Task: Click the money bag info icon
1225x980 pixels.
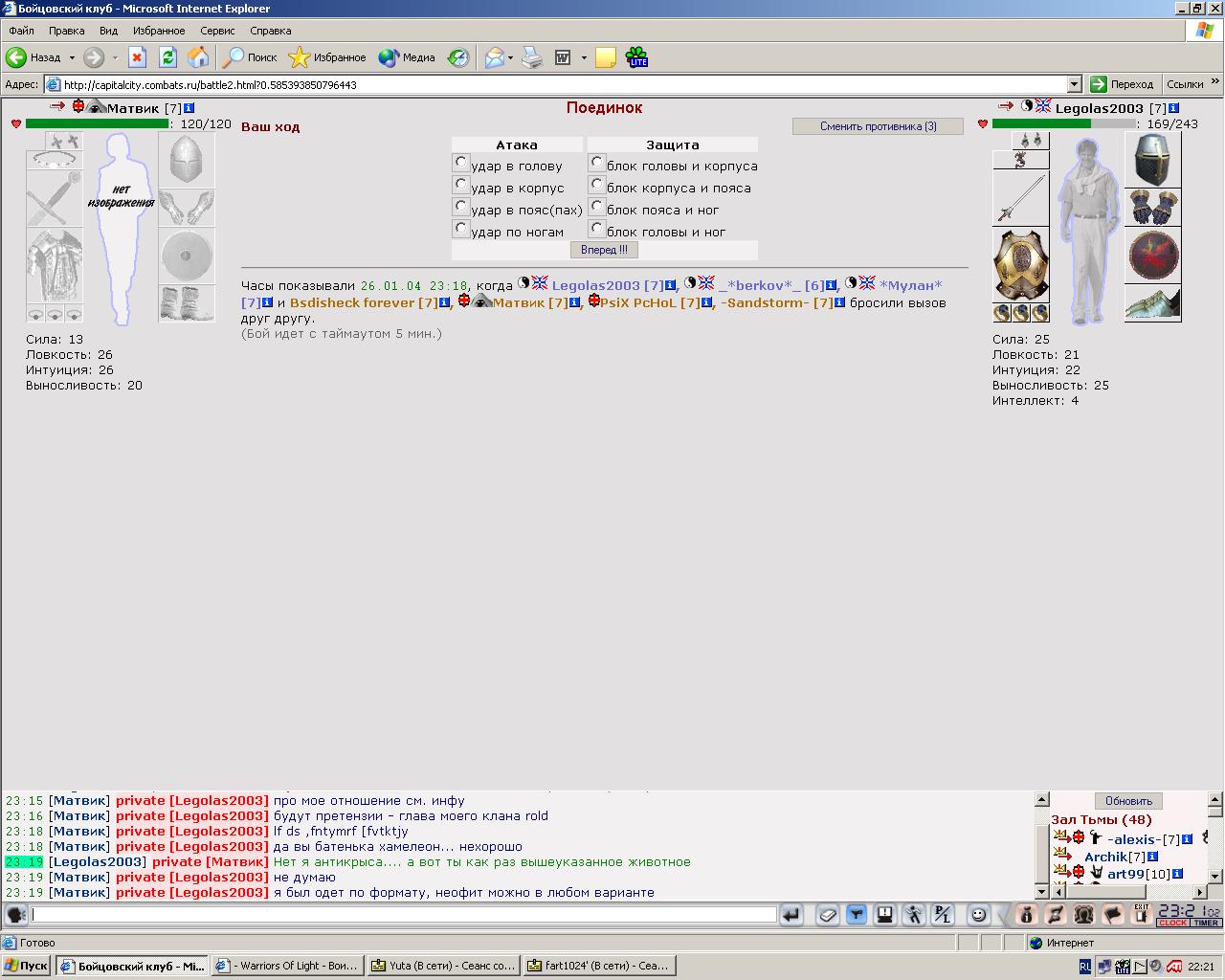Action: coord(1026,915)
